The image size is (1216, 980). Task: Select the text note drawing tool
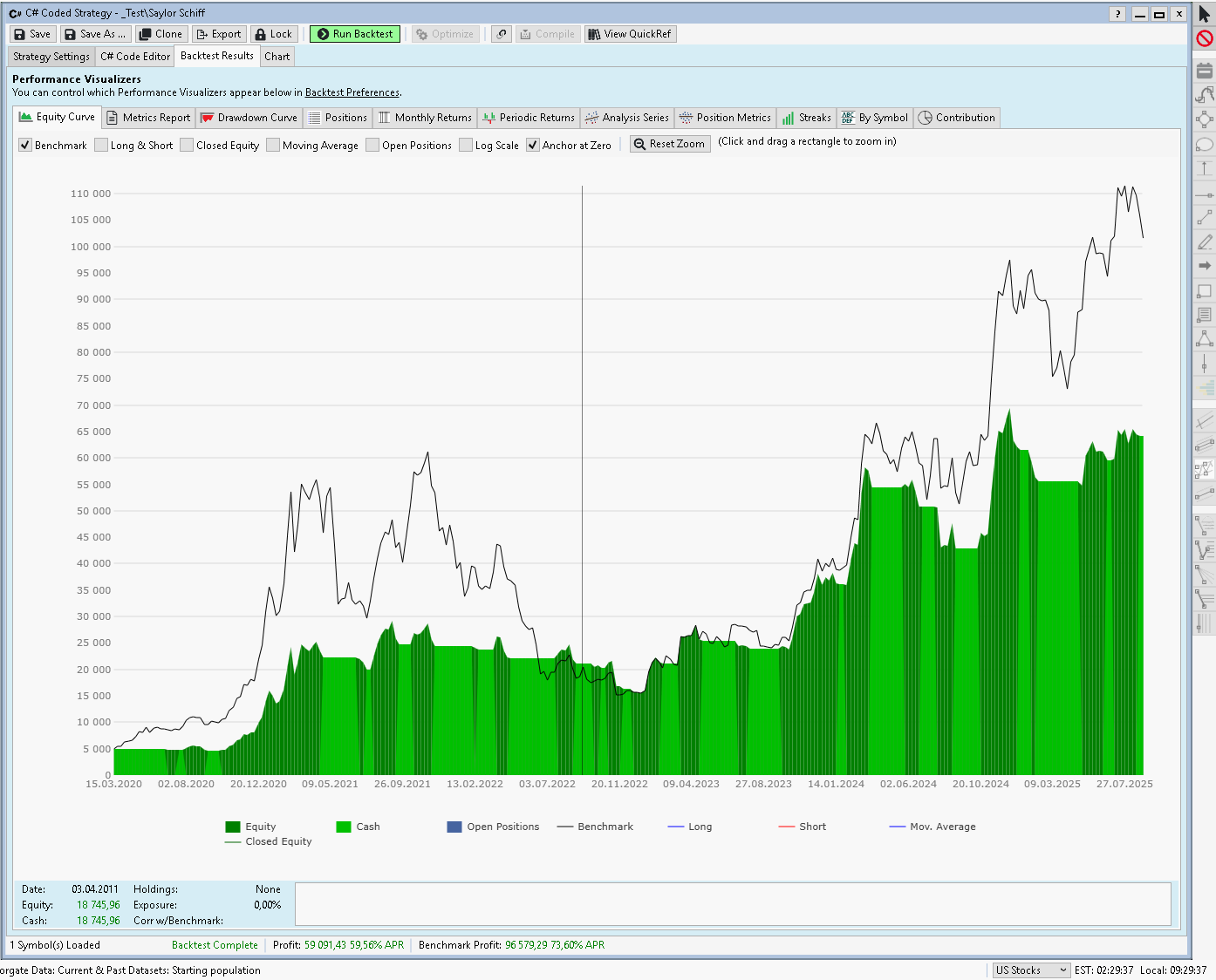tap(1205, 315)
